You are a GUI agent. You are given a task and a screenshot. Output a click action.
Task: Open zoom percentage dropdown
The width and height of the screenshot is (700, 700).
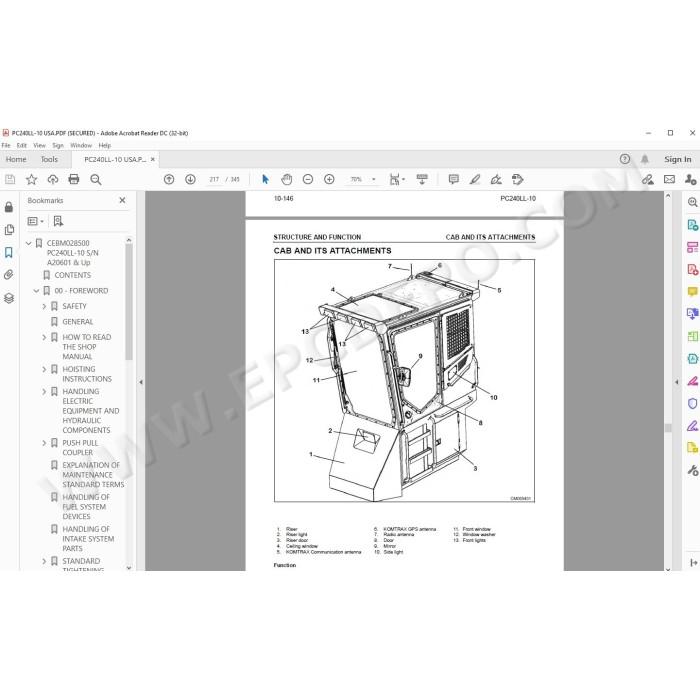coord(374,179)
